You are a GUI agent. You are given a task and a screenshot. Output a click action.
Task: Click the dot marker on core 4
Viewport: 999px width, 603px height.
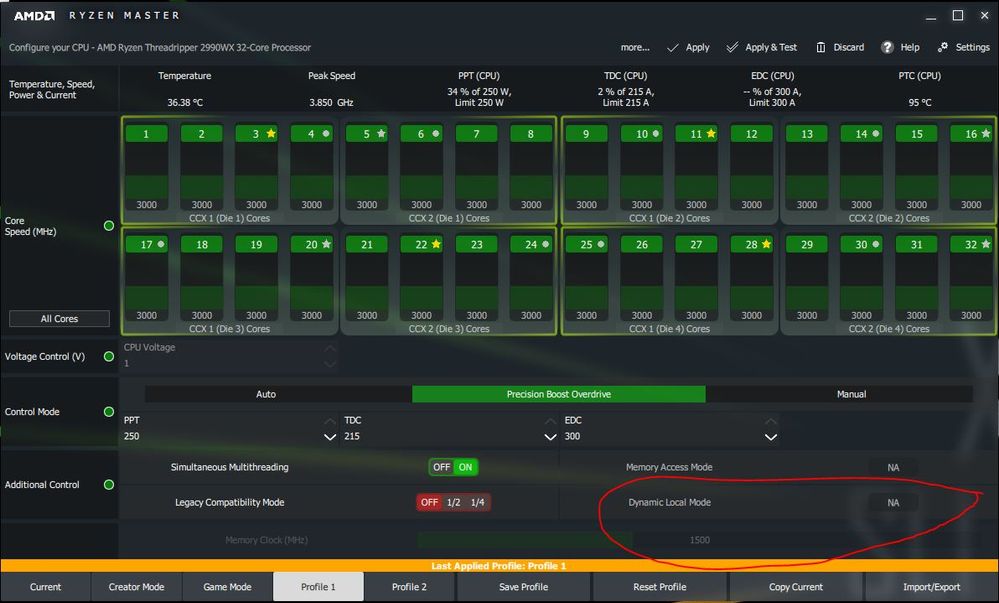click(x=326, y=133)
